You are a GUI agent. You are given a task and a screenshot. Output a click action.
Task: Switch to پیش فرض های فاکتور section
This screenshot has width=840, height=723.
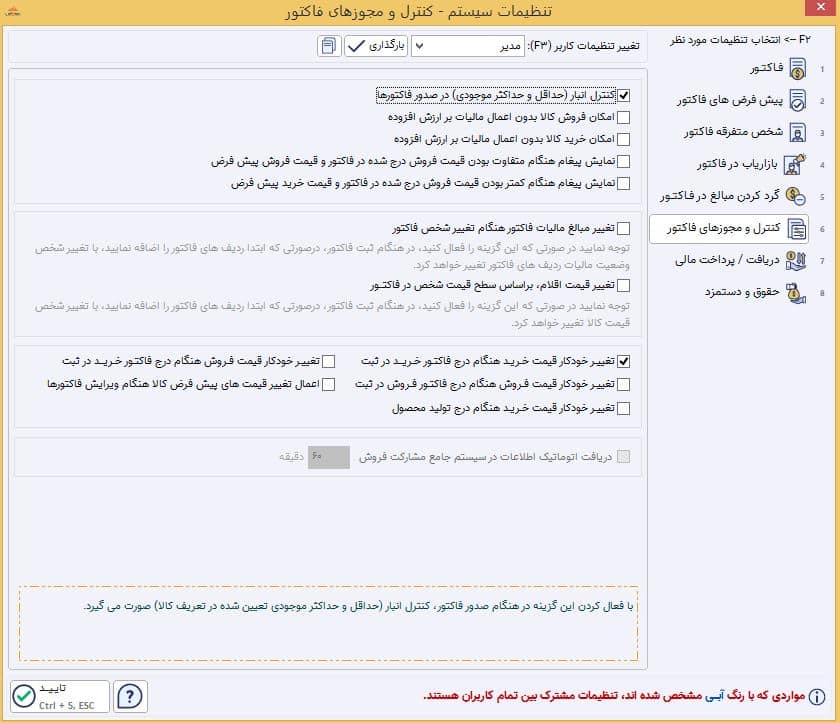tap(729, 101)
